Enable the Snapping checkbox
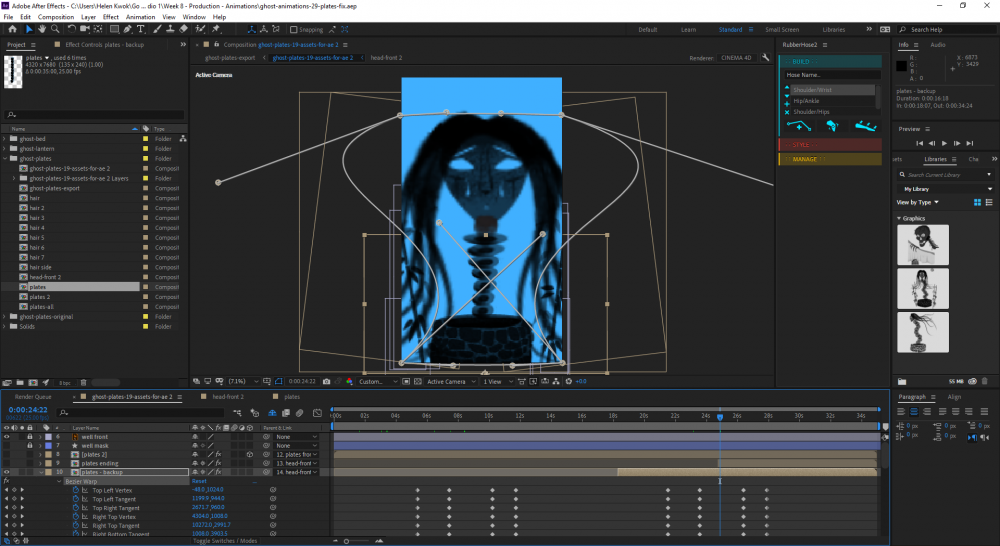 293,29
